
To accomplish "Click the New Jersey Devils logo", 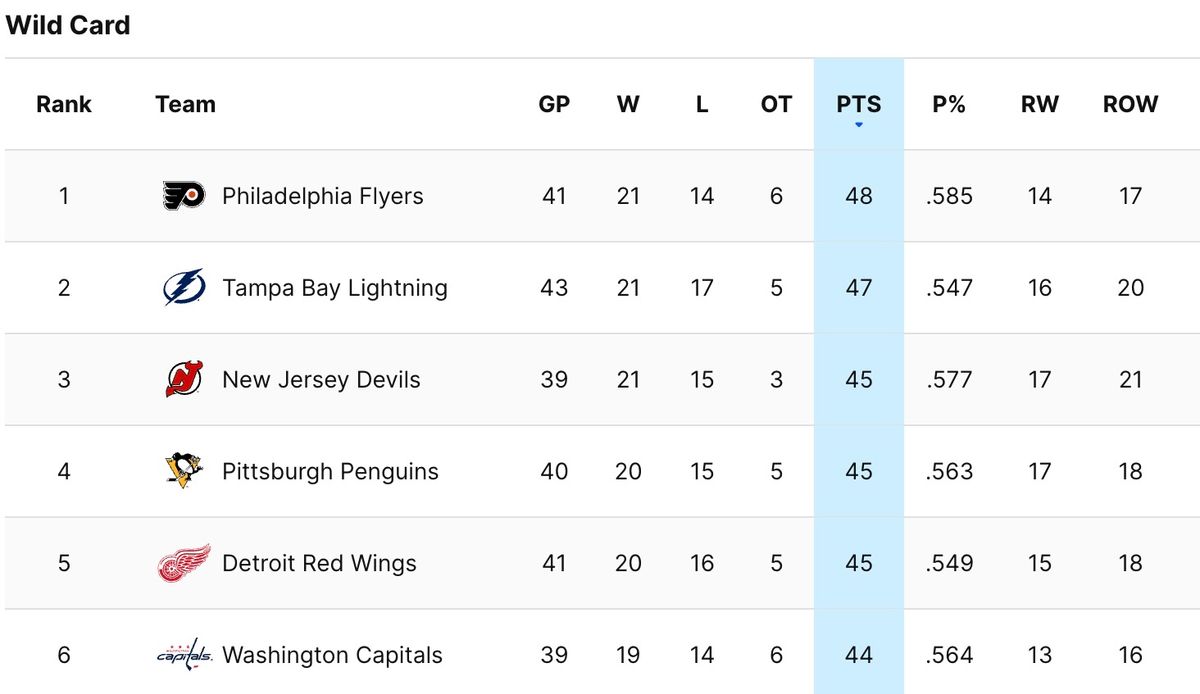I will (x=184, y=380).
